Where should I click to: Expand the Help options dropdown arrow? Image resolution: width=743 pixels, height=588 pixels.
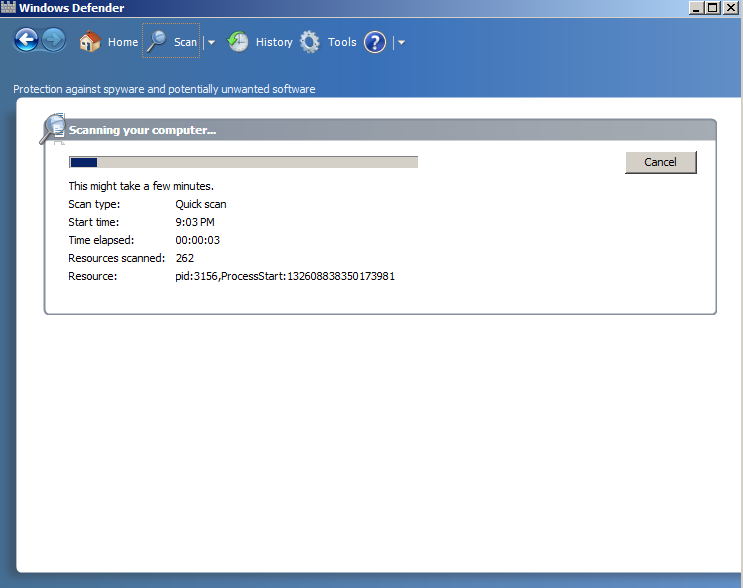pos(400,42)
